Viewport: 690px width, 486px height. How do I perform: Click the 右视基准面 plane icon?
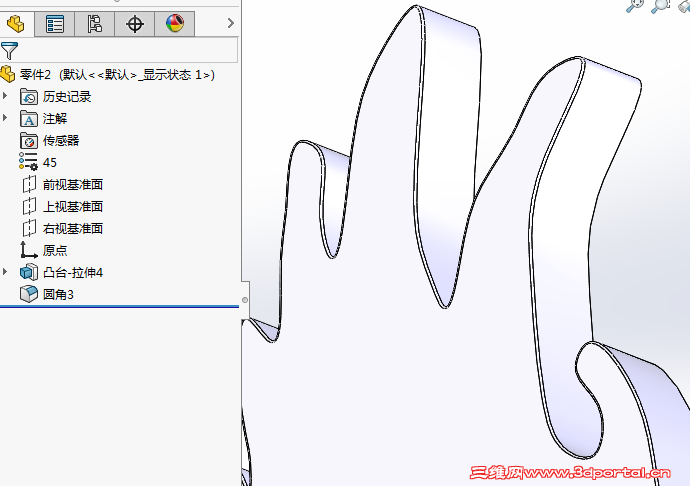coord(29,228)
